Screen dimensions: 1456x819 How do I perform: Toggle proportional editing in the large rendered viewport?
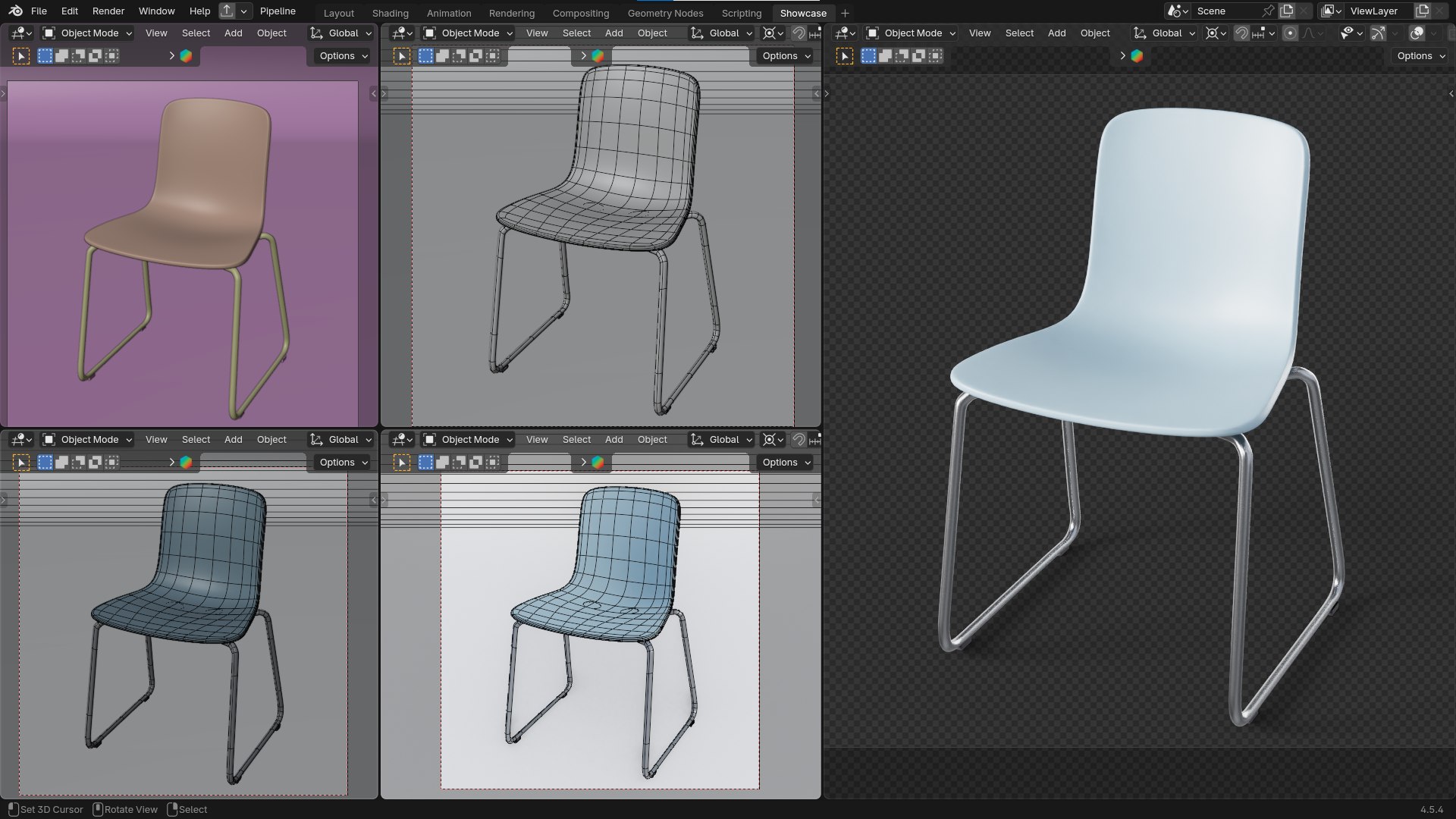coord(1290,33)
